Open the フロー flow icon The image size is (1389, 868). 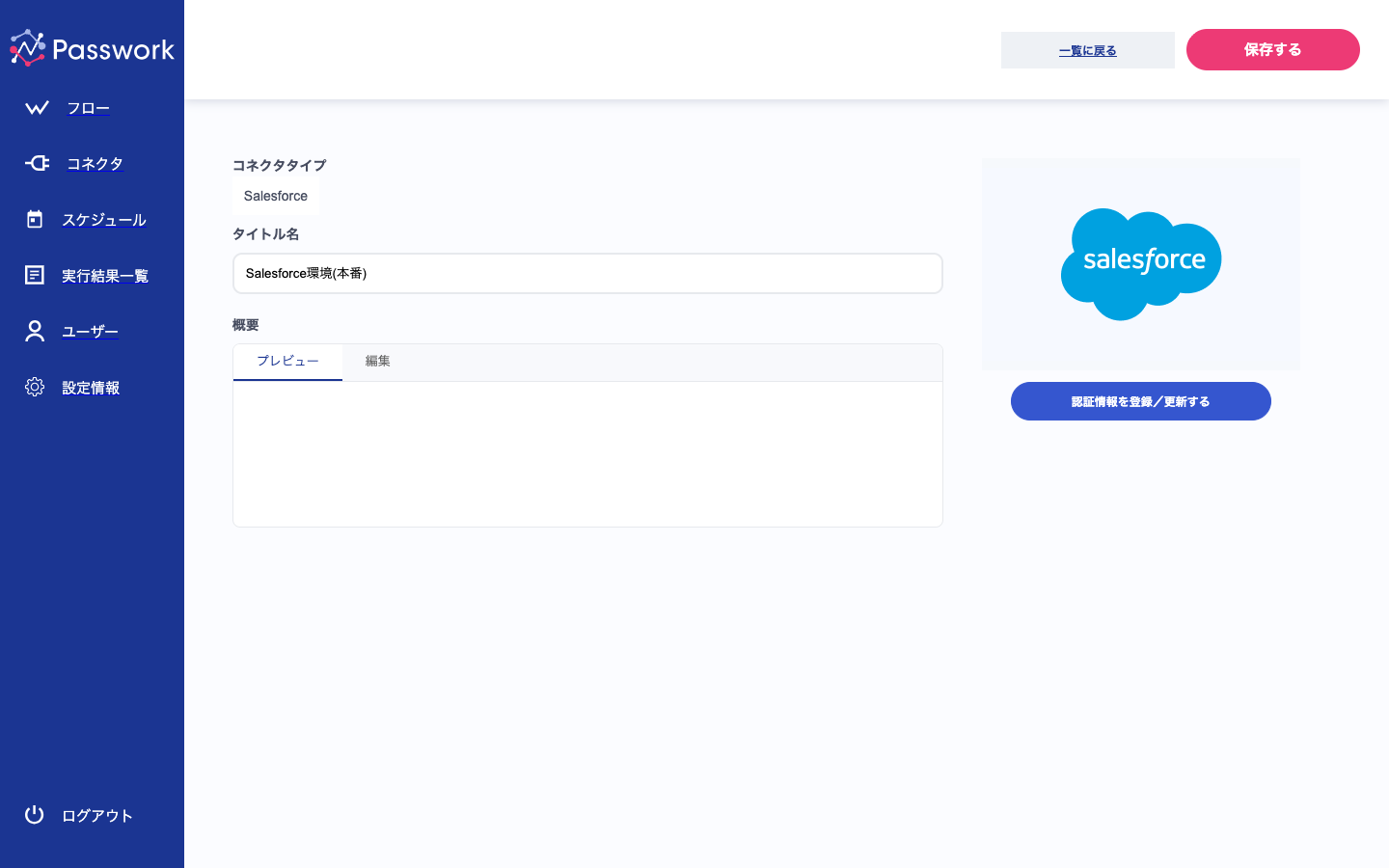(37, 108)
